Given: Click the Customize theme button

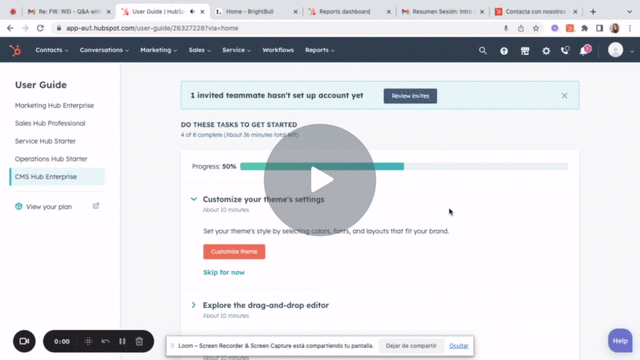Looking at the screenshot, I should [234, 251].
